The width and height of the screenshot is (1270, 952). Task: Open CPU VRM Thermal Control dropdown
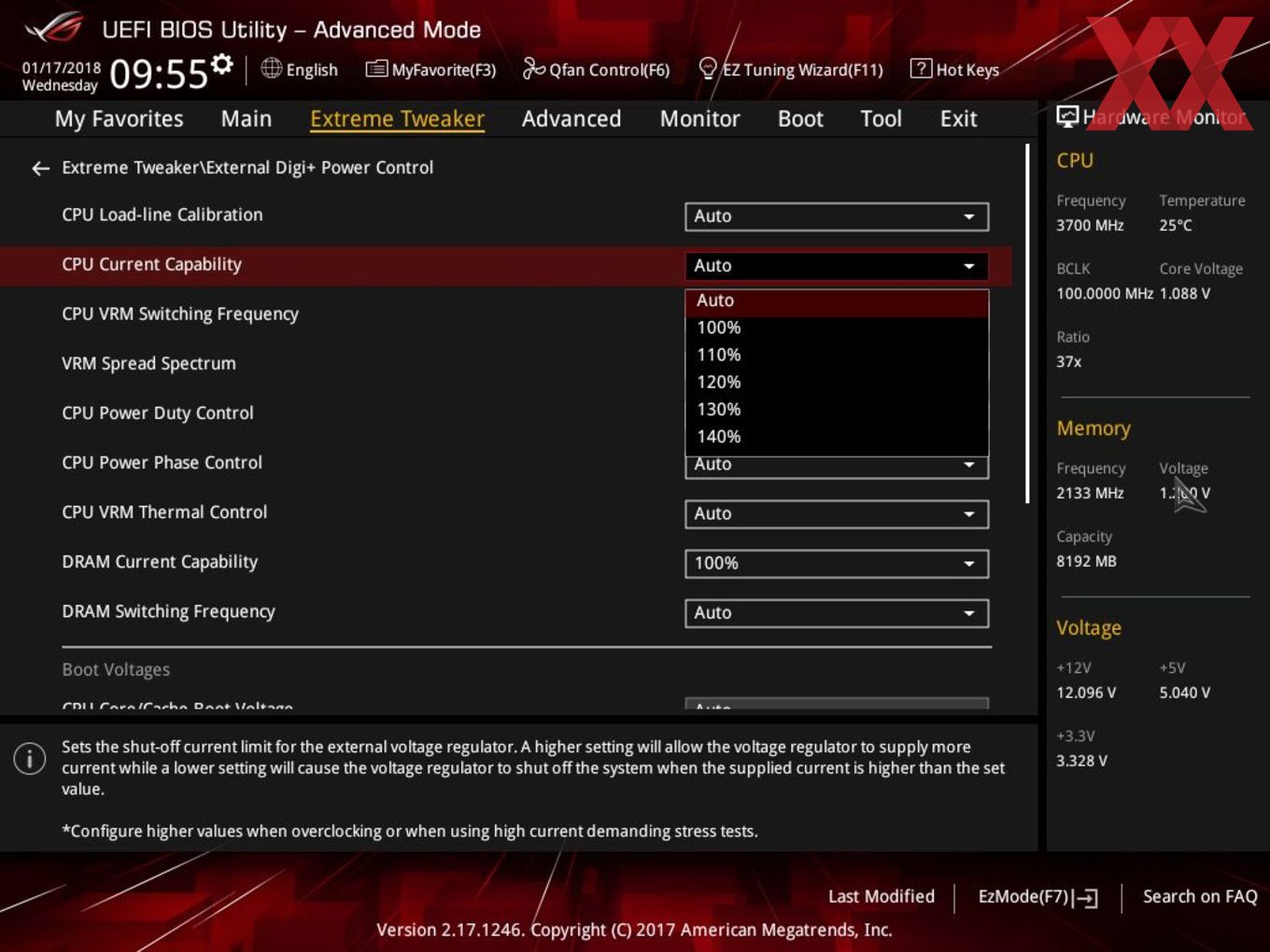tap(837, 514)
